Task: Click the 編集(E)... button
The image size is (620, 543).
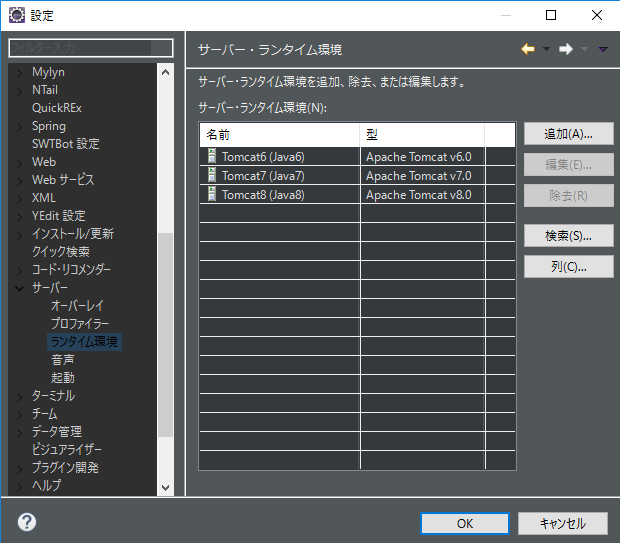Action: tap(569, 165)
